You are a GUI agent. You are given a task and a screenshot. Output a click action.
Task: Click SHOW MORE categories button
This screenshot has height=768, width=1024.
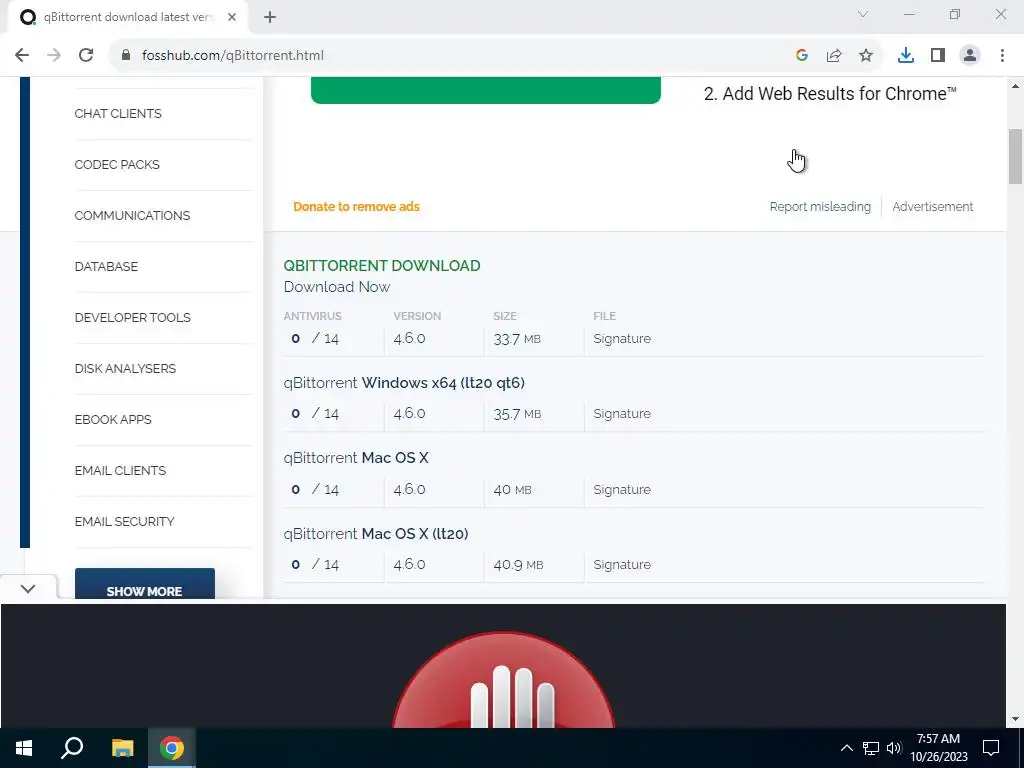(x=144, y=584)
